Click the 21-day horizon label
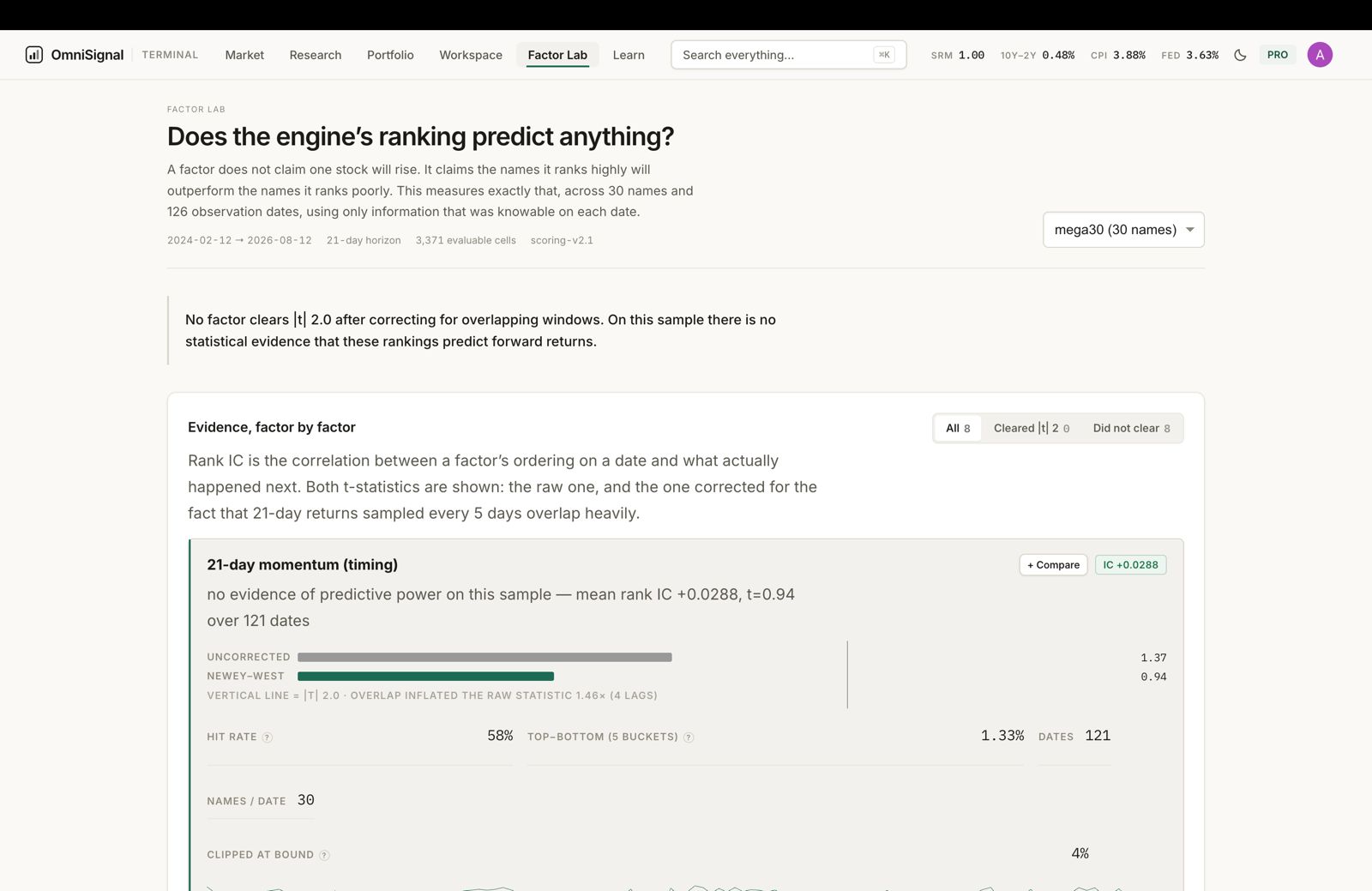The image size is (1372, 891). 364,241
